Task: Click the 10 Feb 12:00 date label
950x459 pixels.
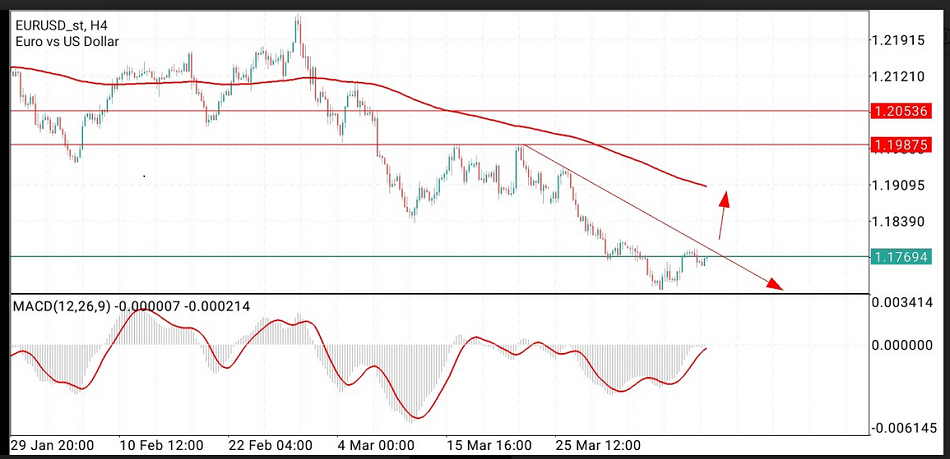Action: tap(161, 444)
